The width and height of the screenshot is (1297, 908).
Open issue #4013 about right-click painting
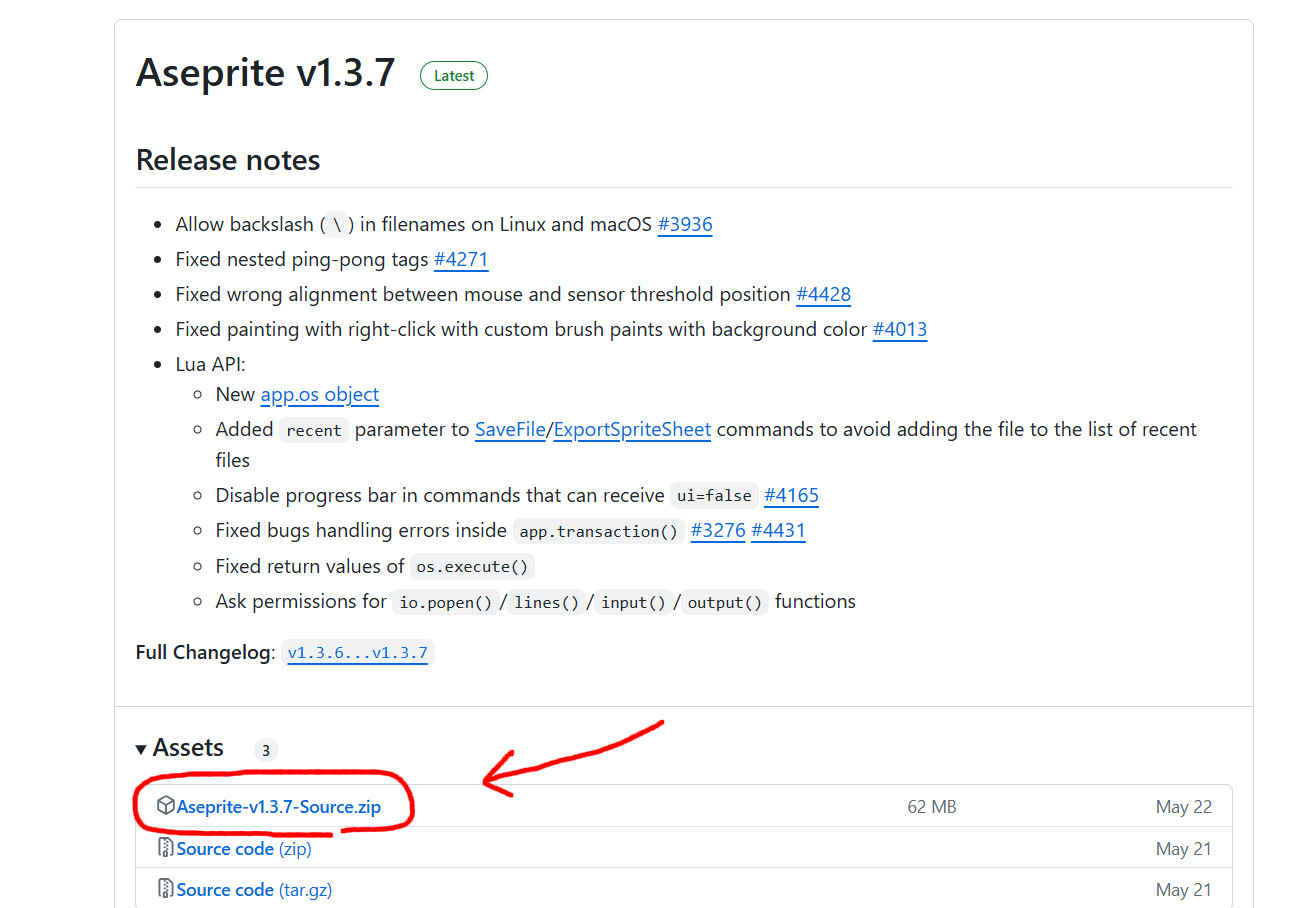pyautogui.click(x=900, y=329)
